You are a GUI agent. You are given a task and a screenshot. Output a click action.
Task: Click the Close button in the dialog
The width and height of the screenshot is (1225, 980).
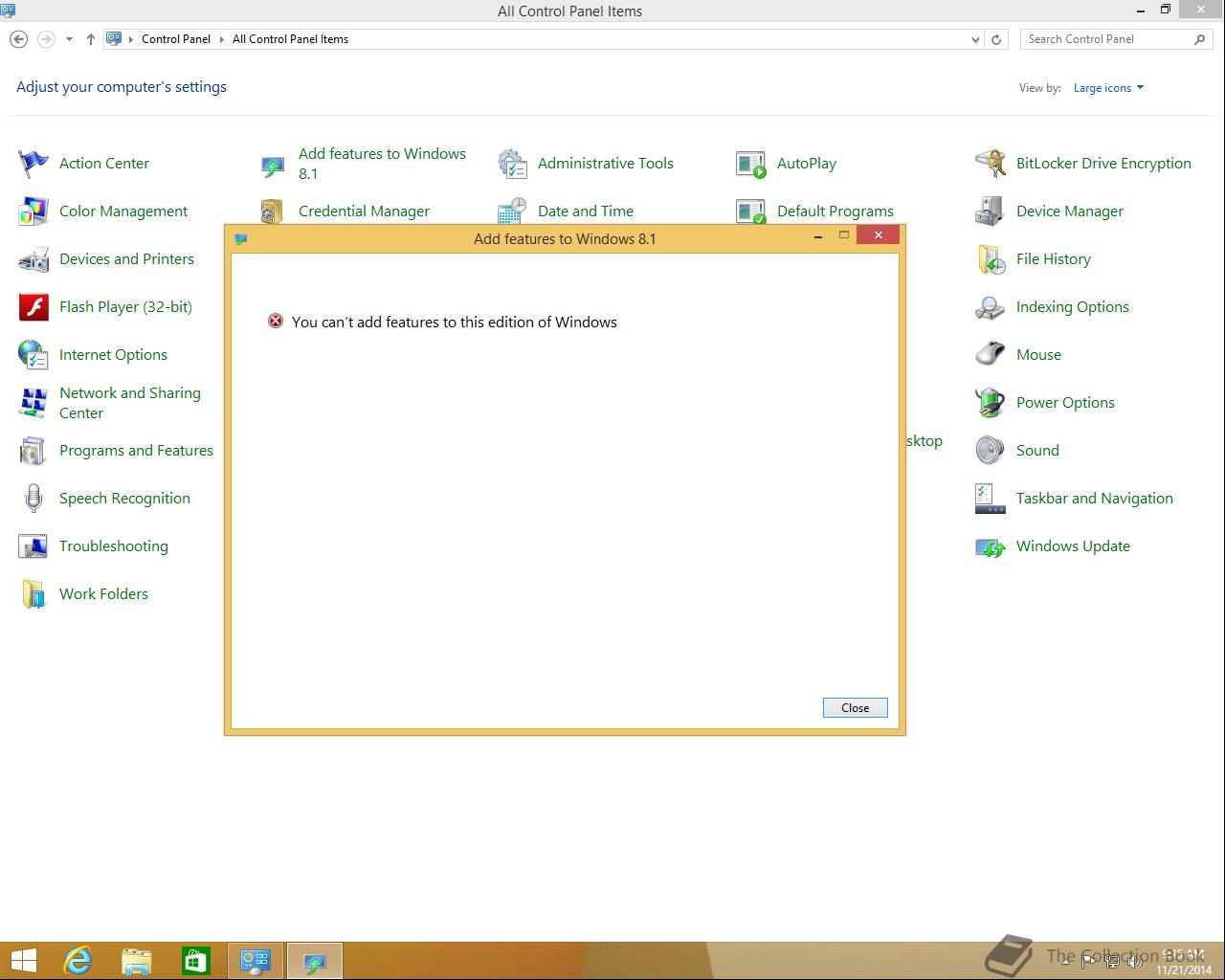856,708
